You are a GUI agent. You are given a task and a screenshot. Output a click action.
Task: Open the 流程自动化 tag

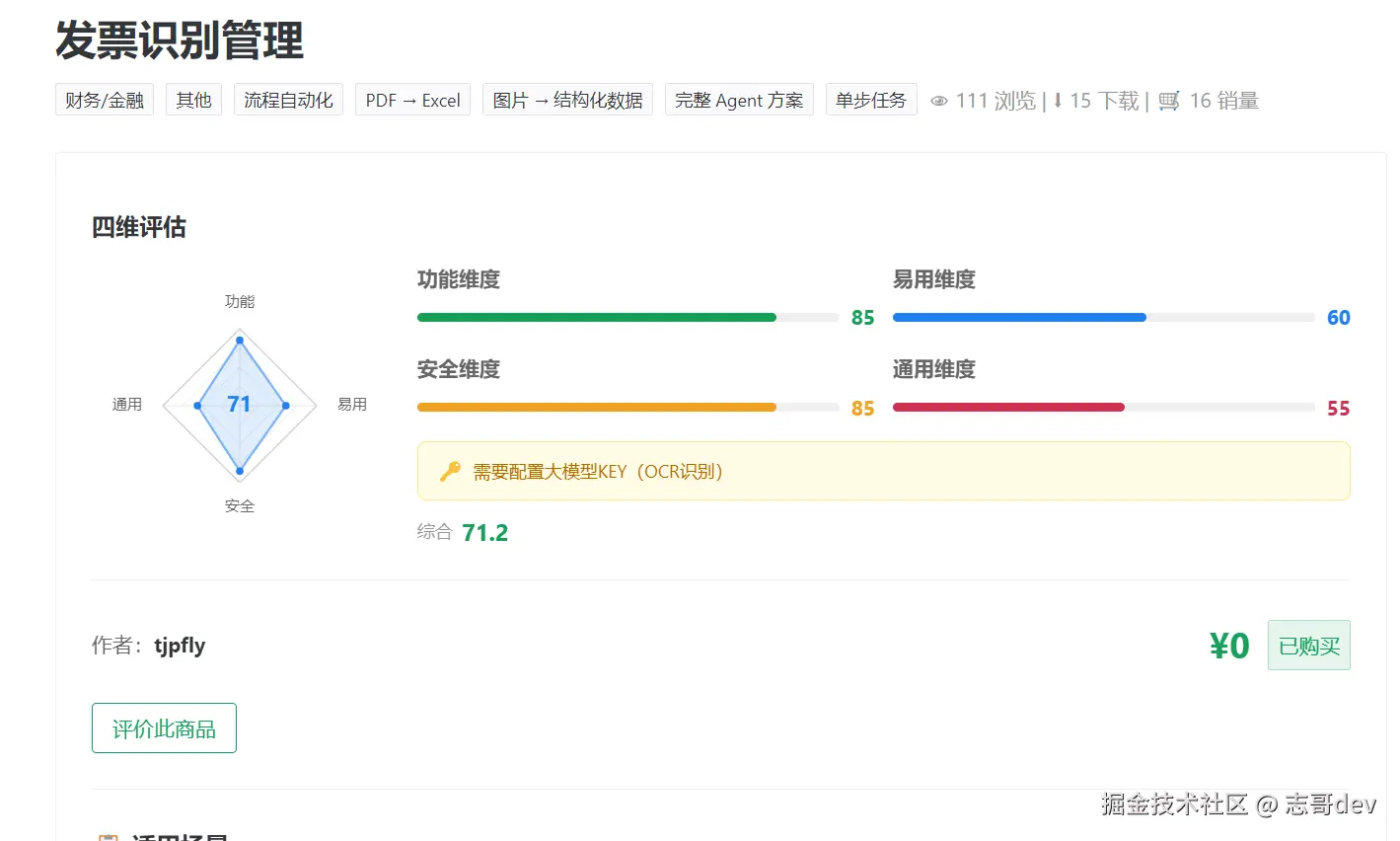(288, 100)
